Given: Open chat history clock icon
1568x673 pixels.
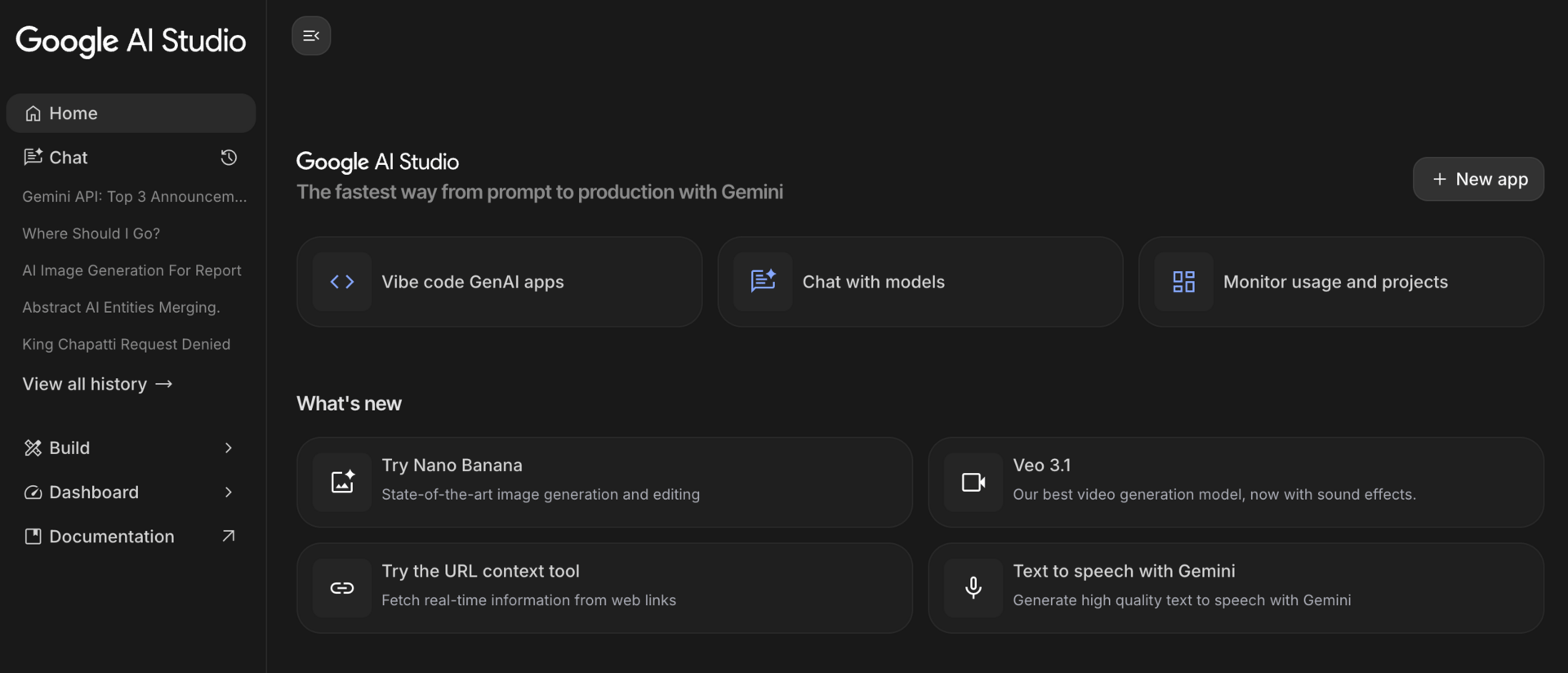Looking at the screenshot, I should pos(229,158).
